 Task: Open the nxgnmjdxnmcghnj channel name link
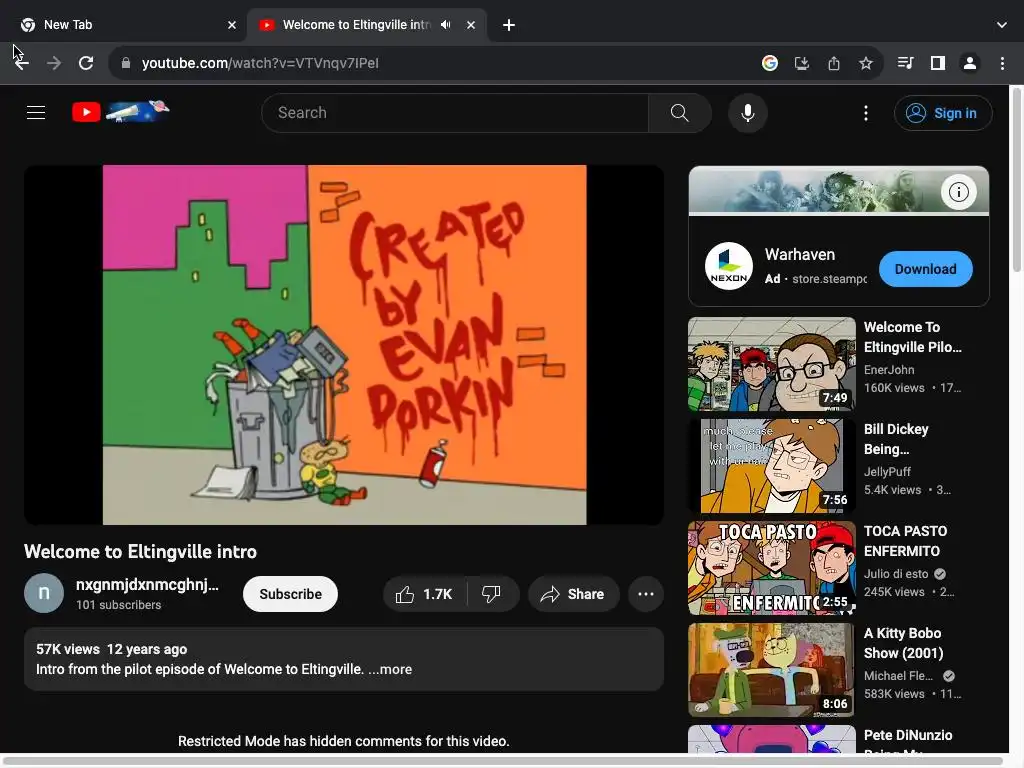[x=147, y=584]
